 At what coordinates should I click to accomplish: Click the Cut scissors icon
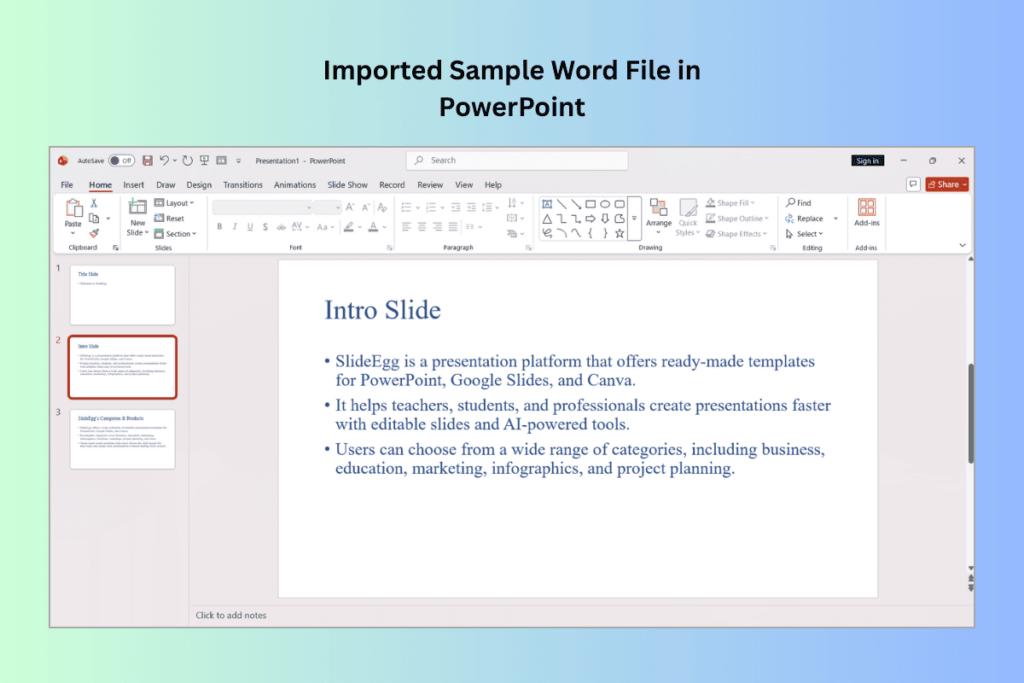pyautogui.click(x=94, y=203)
